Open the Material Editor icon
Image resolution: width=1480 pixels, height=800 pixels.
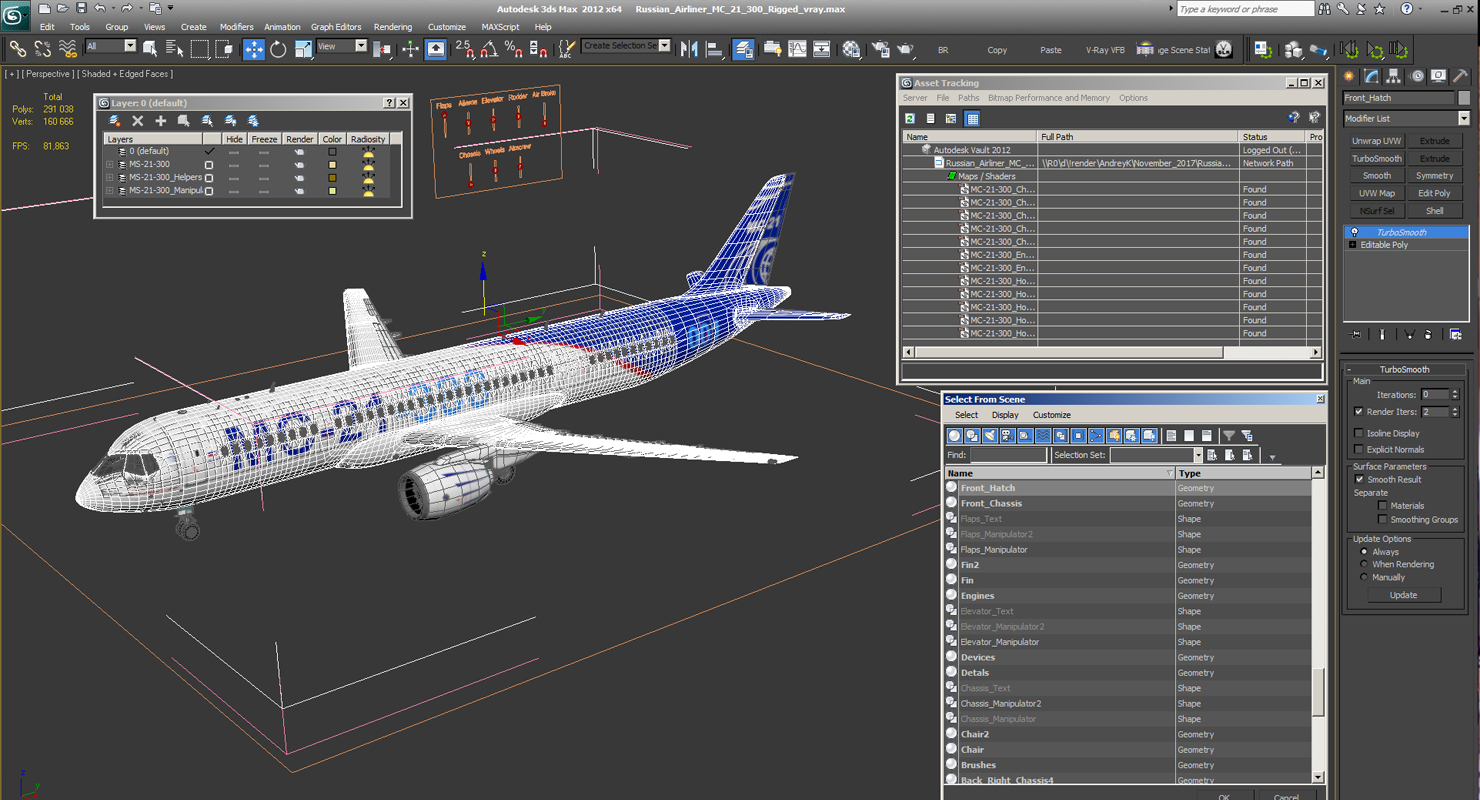851,48
